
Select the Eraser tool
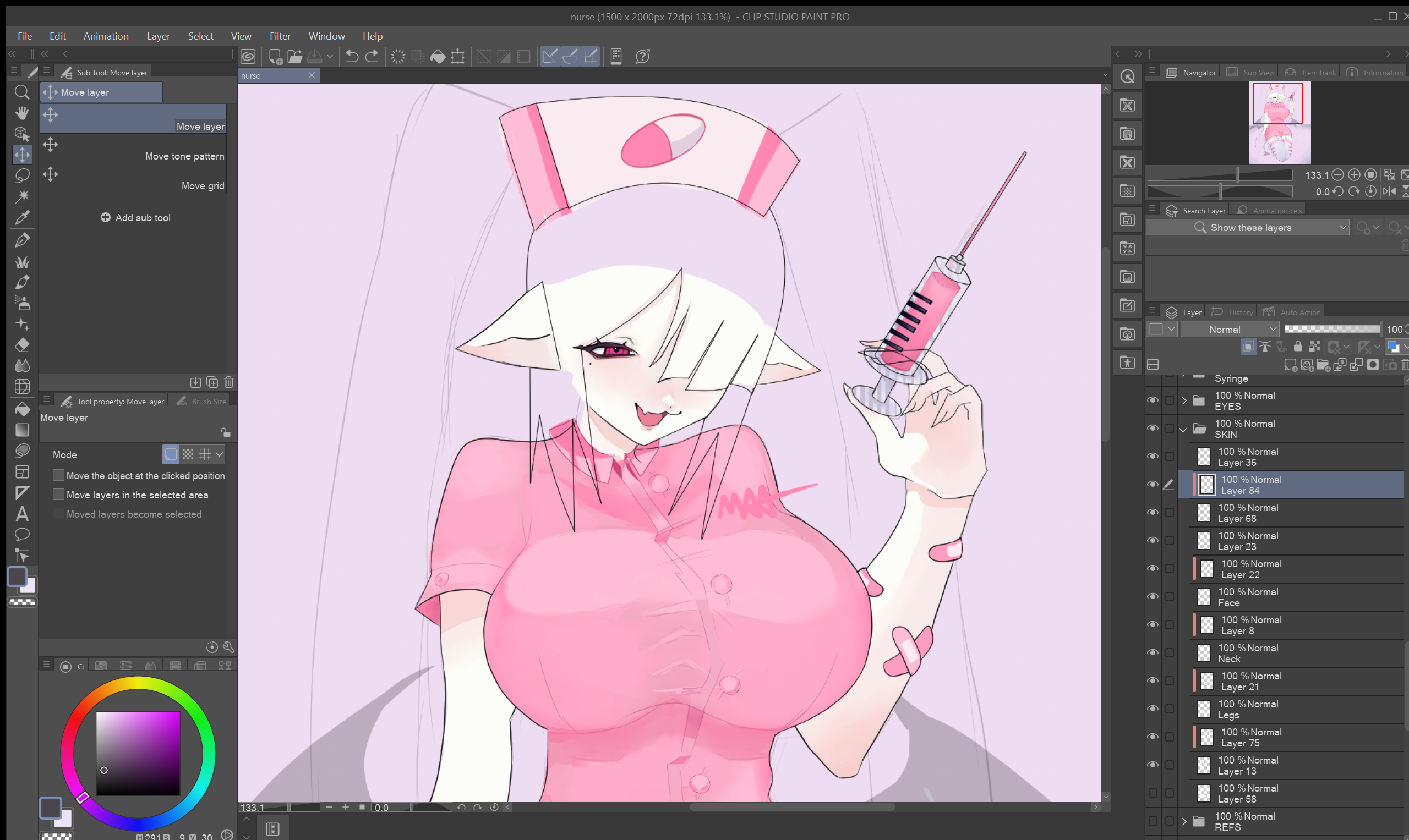click(x=21, y=345)
